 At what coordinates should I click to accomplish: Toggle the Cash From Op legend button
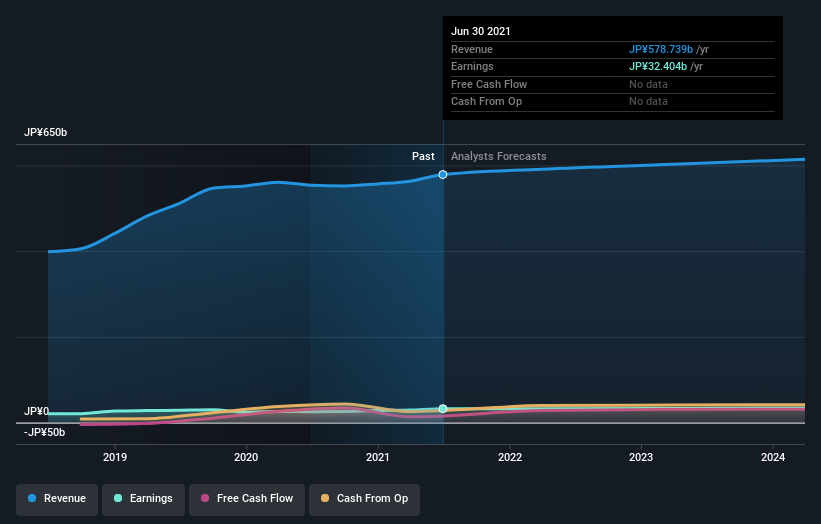[364, 499]
